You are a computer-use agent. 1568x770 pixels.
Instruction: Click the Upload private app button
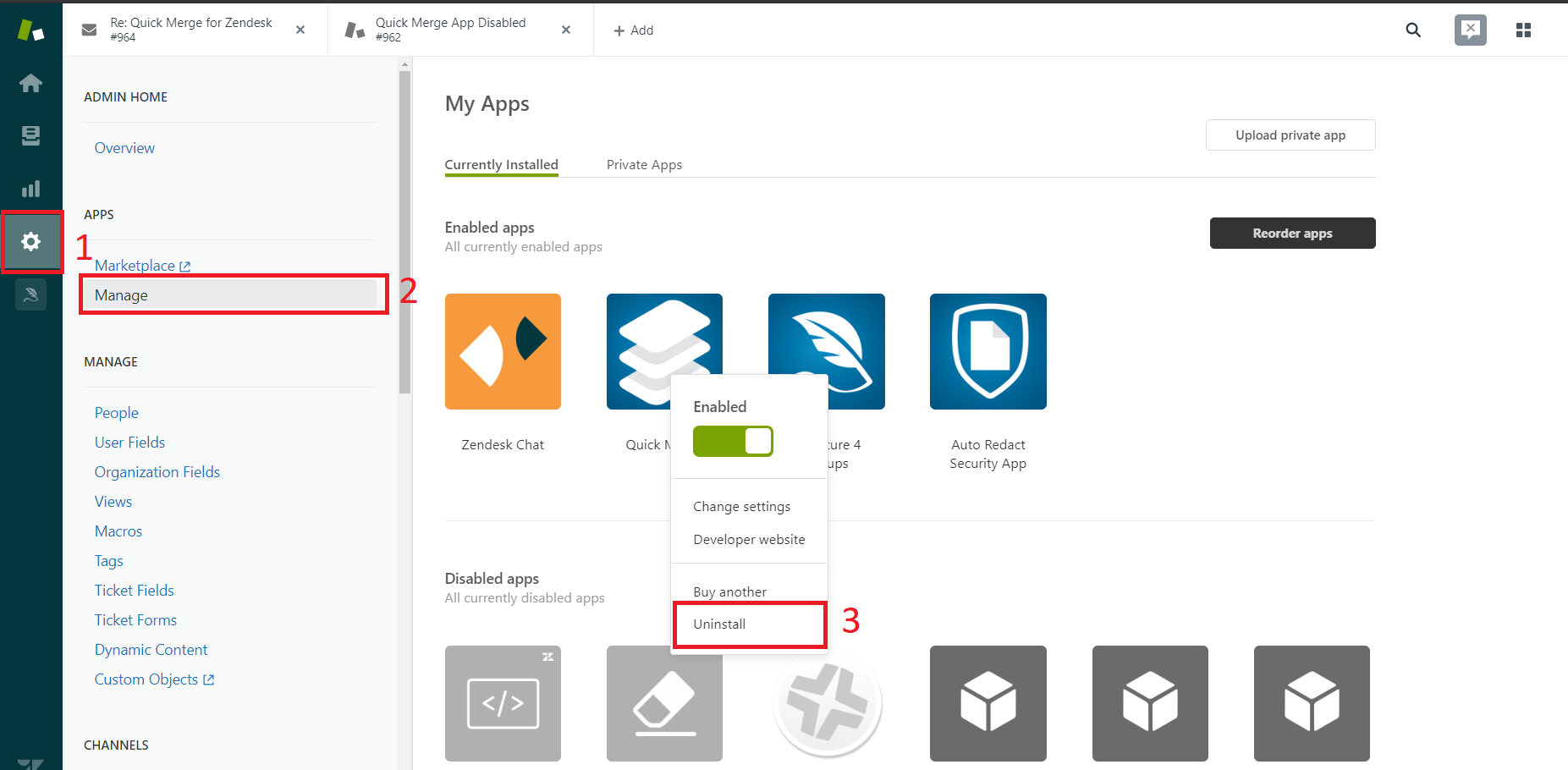(x=1290, y=135)
